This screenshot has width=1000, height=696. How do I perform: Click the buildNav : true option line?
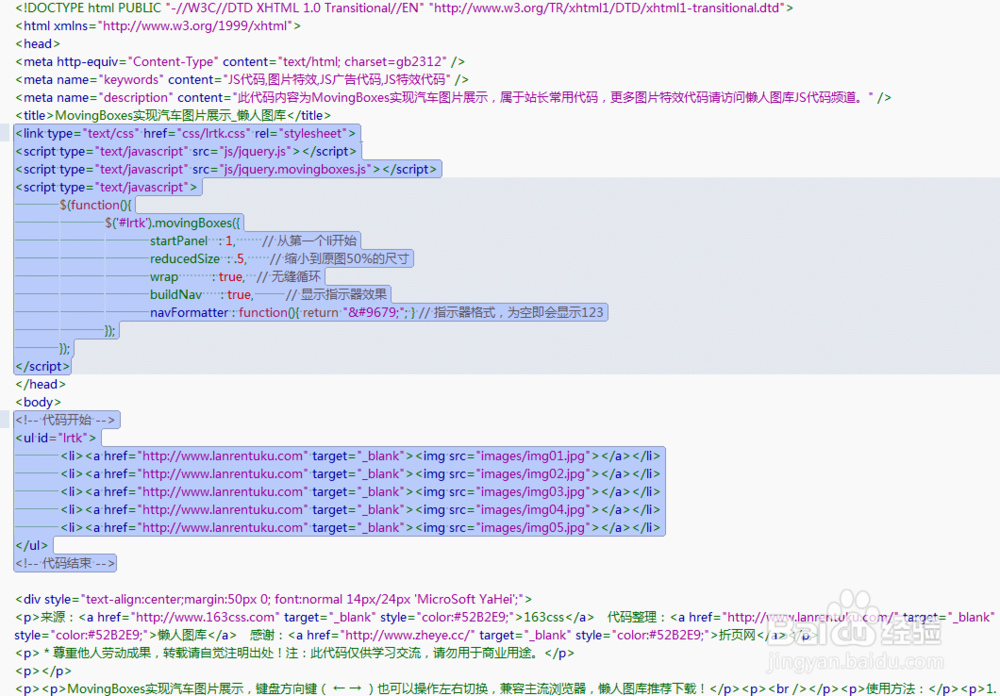[x=268, y=294]
